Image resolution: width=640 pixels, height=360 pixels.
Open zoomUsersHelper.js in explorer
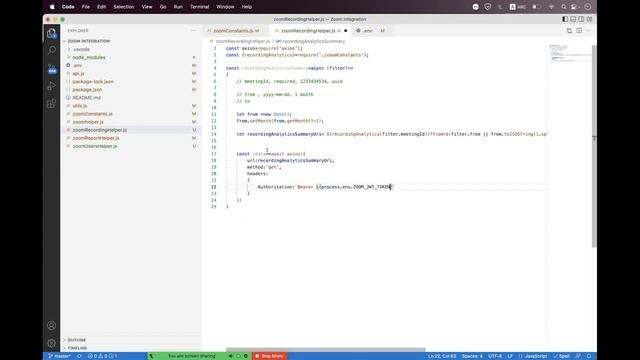point(95,146)
